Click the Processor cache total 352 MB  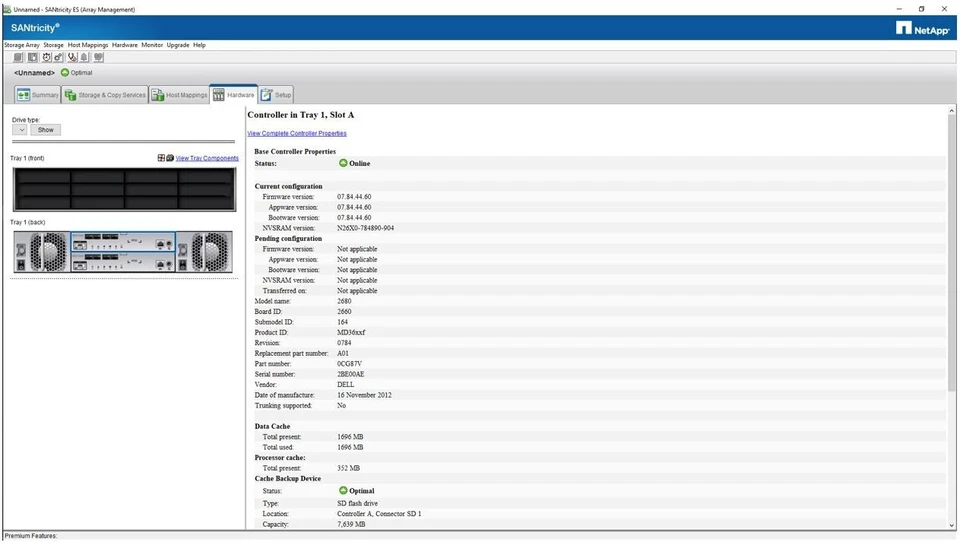(348, 468)
